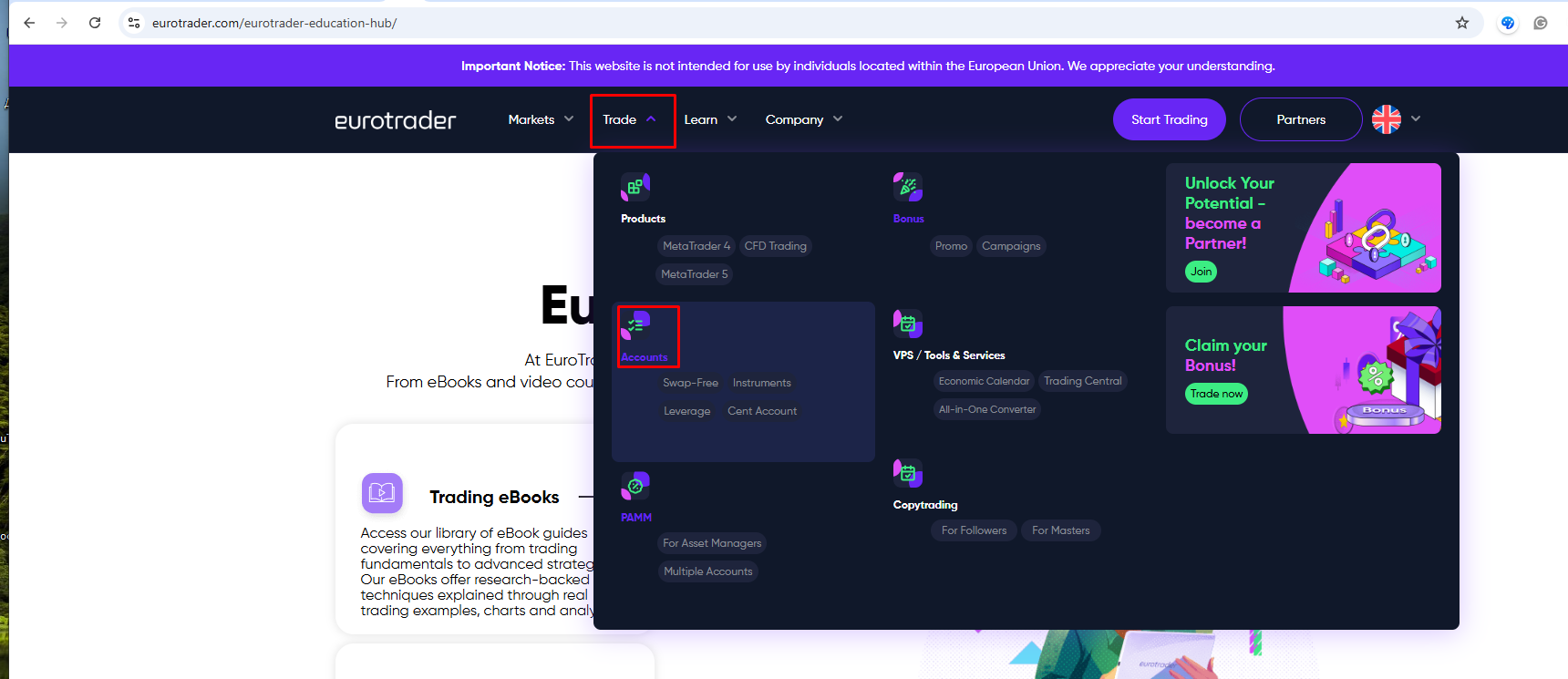Open the Copytrading heading
Viewport: 1568px width, 679px height.
(925, 505)
